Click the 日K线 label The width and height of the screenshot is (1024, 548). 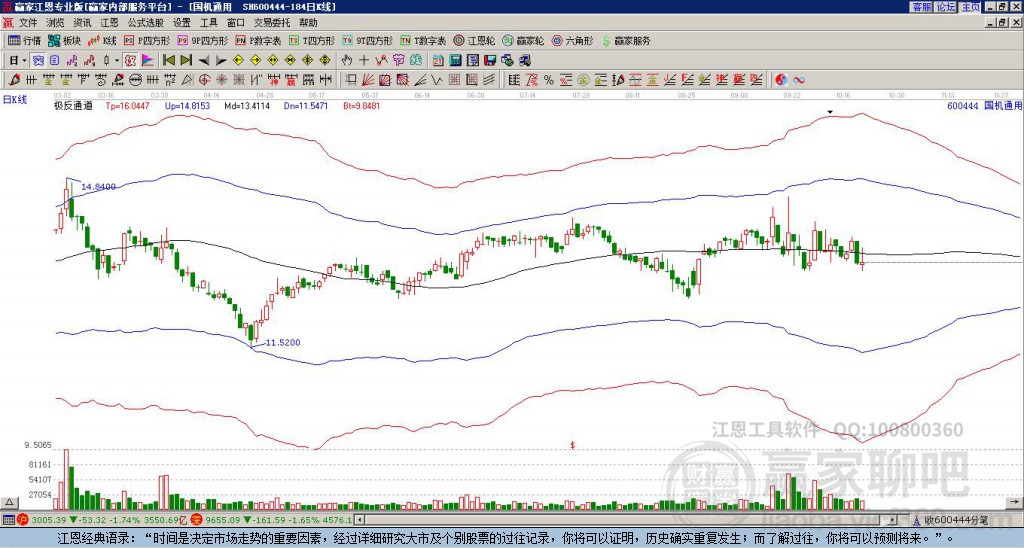pos(15,99)
